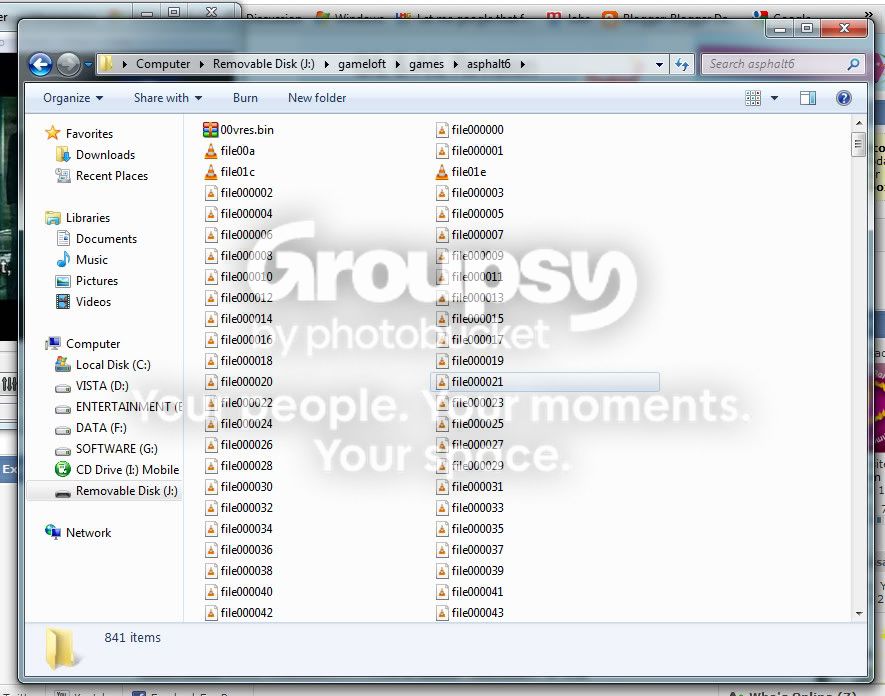Open VISTA (D:) drive
This screenshot has height=696, width=885.
coord(102,386)
